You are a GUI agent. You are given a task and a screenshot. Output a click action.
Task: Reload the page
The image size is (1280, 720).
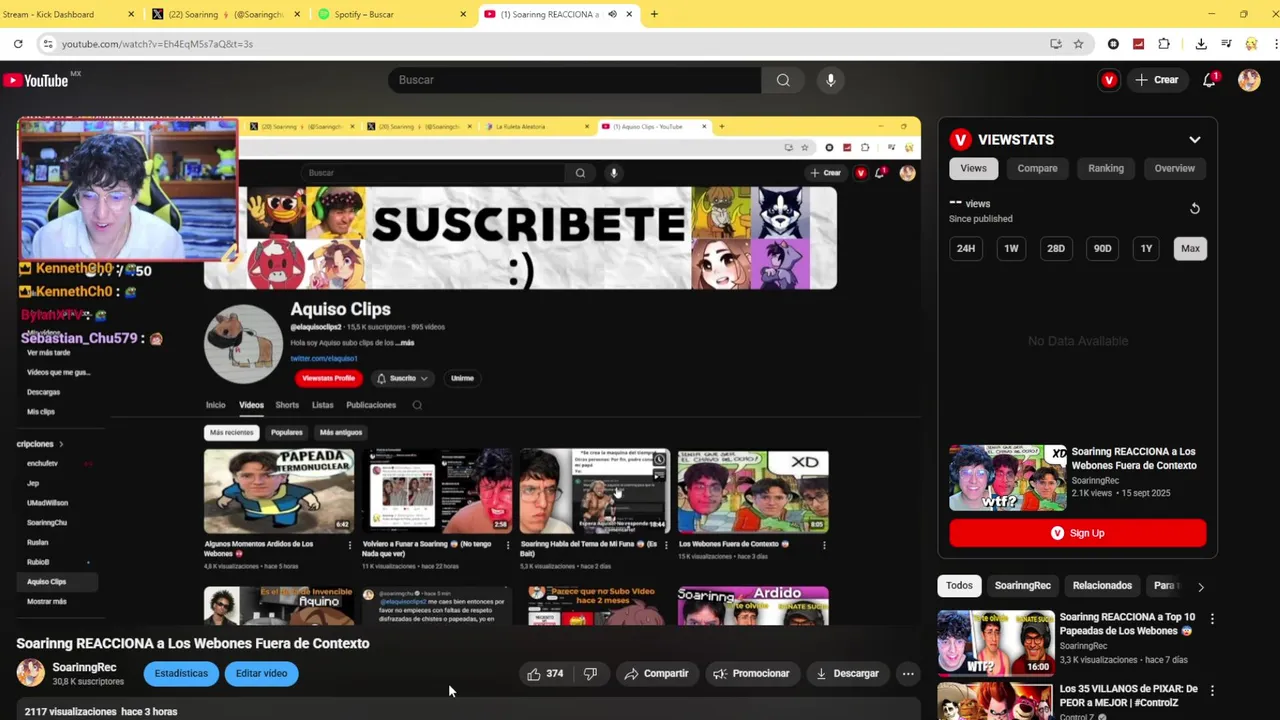18,44
